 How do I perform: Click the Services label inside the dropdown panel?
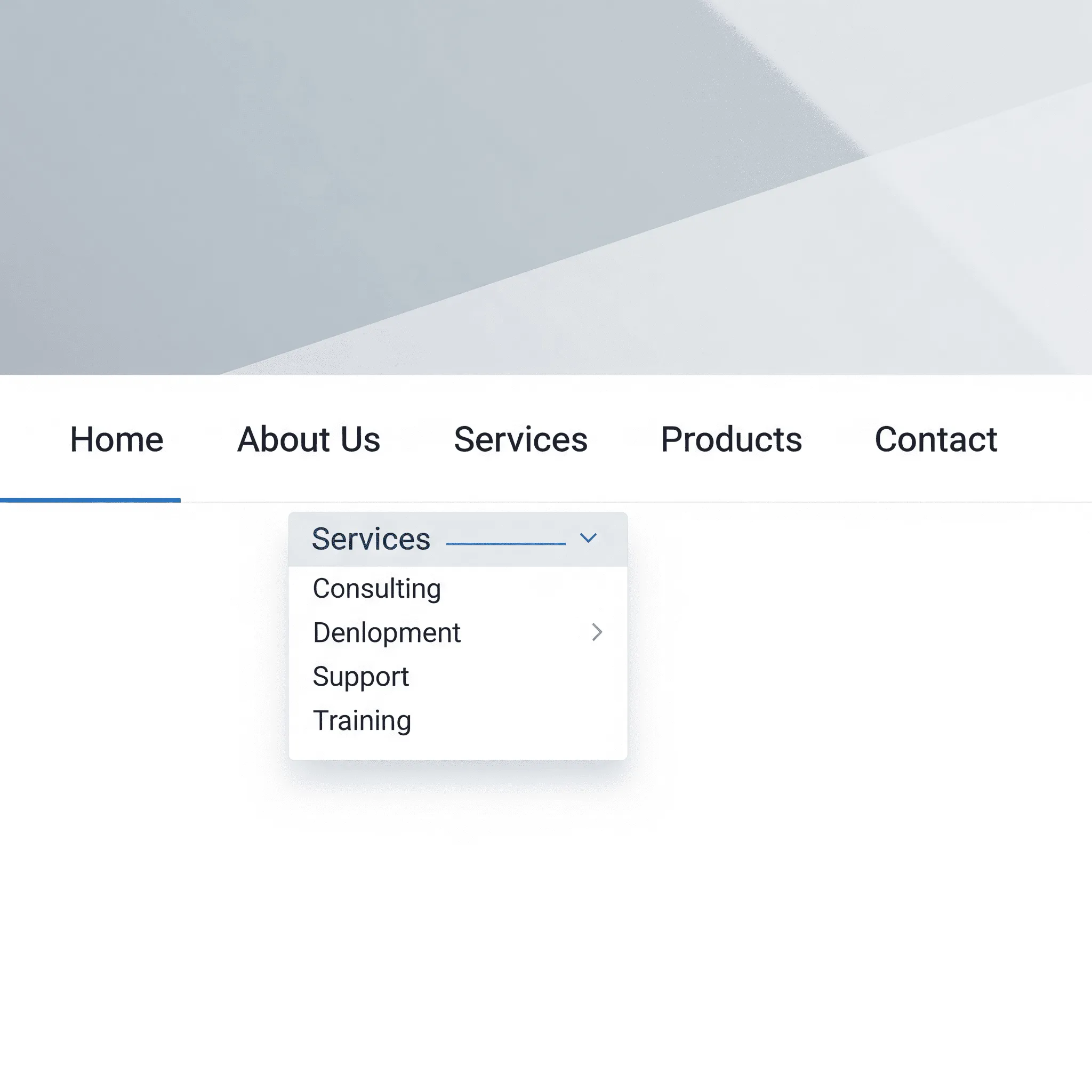tap(371, 538)
